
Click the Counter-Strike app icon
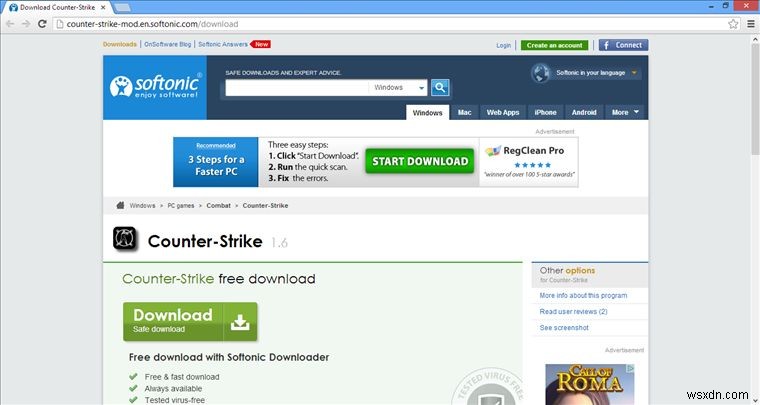(x=125, y=238)
